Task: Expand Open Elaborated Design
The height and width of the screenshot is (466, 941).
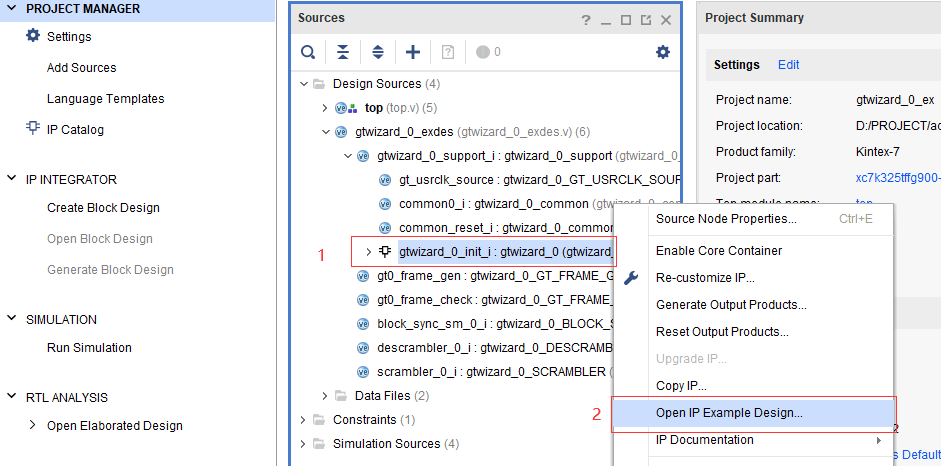Action: (33, 425)
